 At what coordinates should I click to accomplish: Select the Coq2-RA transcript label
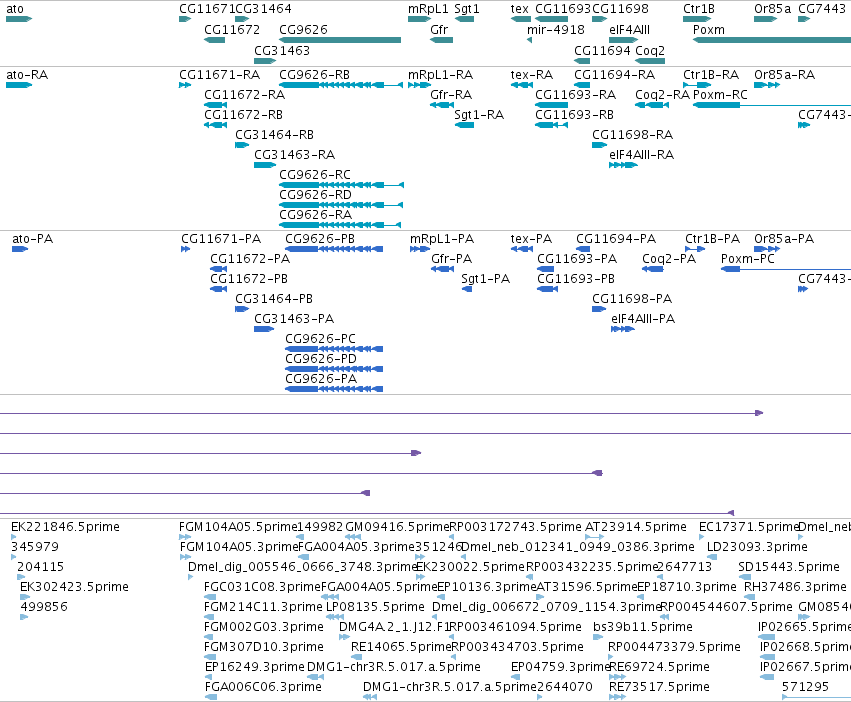tap(662, 94)
